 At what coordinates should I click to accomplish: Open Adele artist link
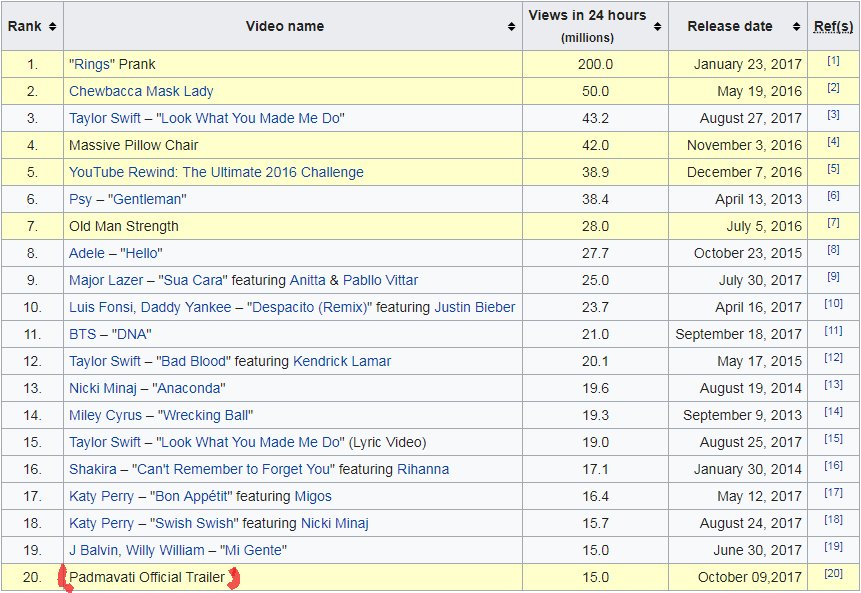87,253
